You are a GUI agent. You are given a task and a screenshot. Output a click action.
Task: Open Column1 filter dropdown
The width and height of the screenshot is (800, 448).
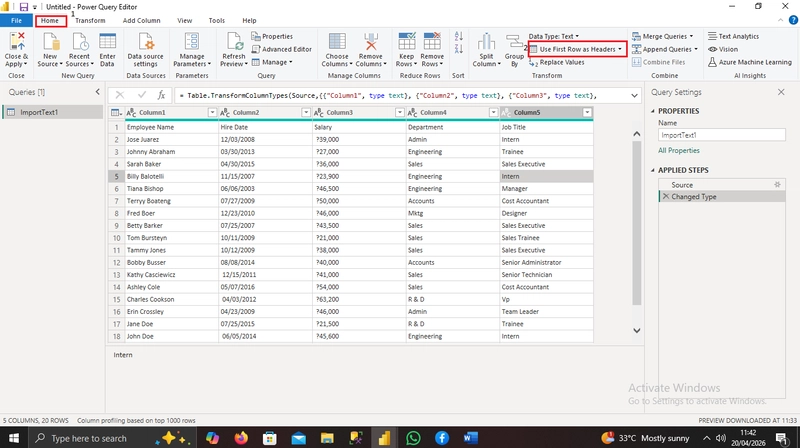click(x=212, y=112)
